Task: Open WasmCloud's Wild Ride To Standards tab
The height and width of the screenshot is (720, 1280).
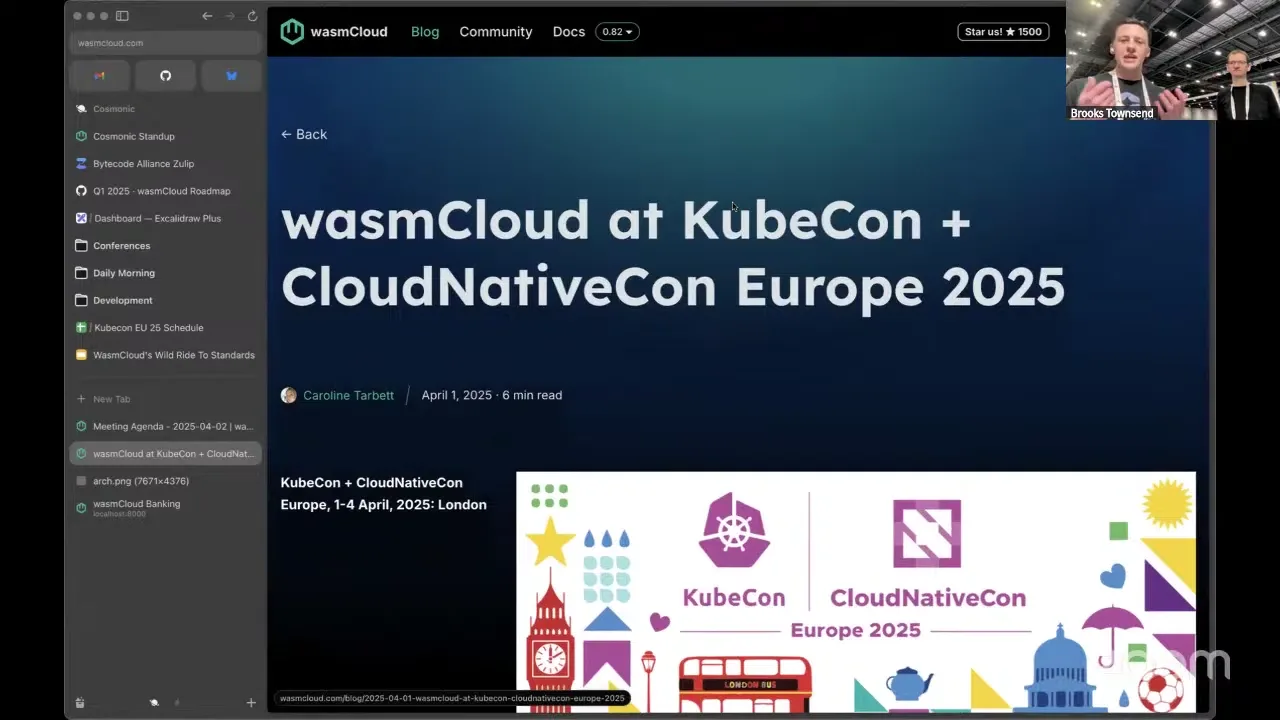Action: (166, 355)
